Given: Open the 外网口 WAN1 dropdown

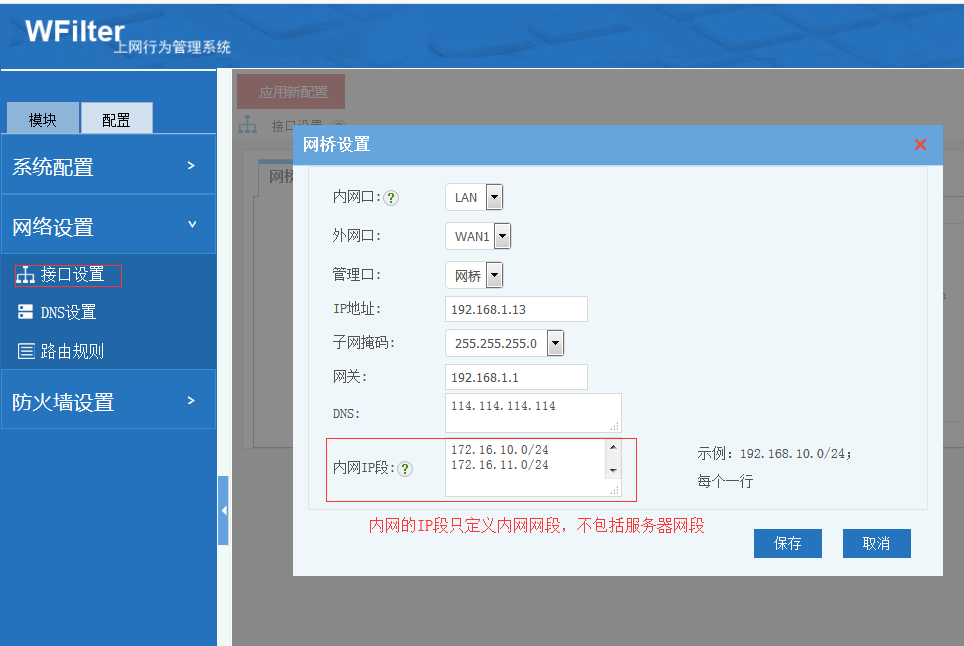Looking at the screenshot, I should tap(502, 236).
